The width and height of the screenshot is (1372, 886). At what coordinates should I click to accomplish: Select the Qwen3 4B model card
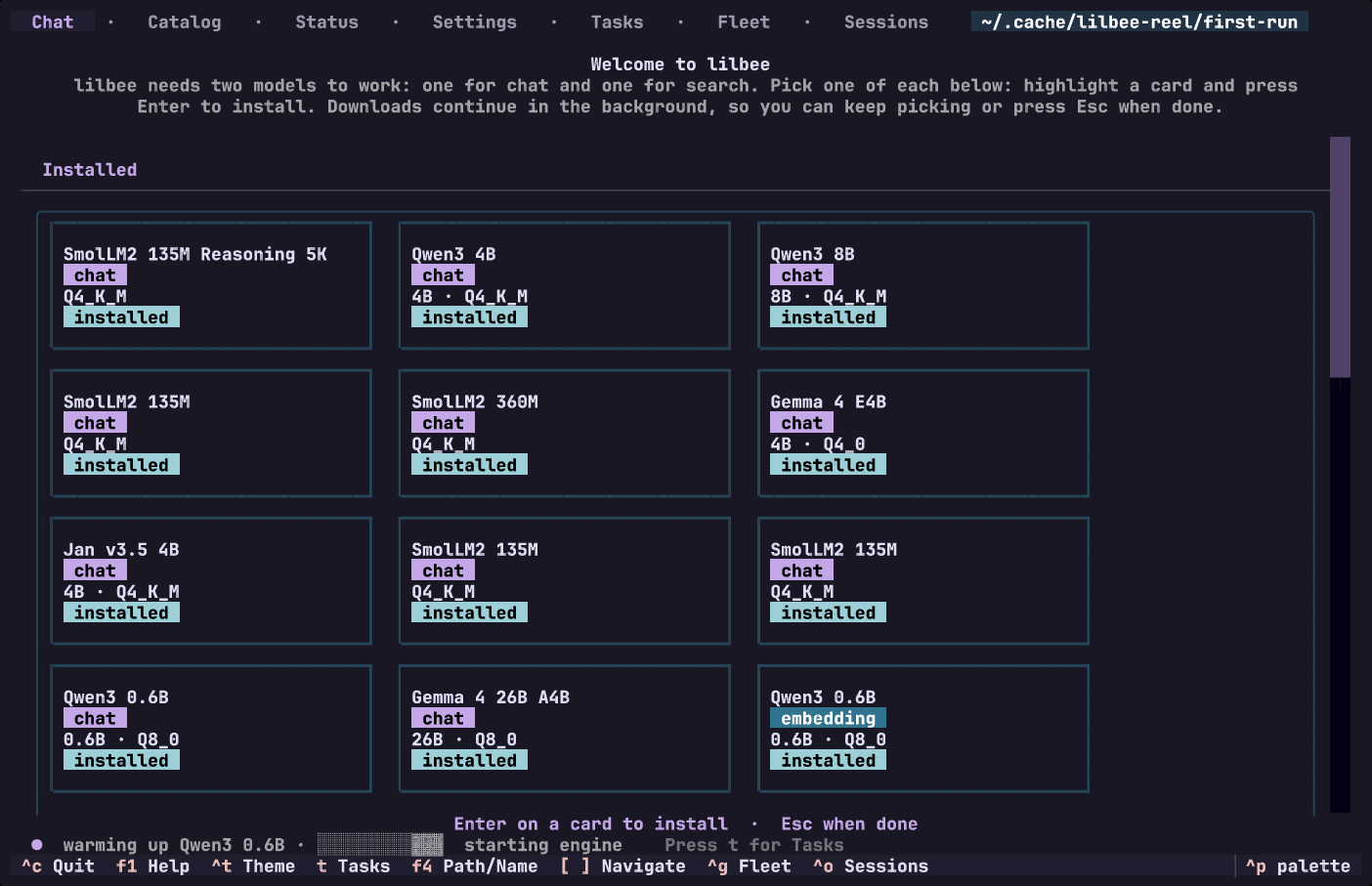coord(565,285)
